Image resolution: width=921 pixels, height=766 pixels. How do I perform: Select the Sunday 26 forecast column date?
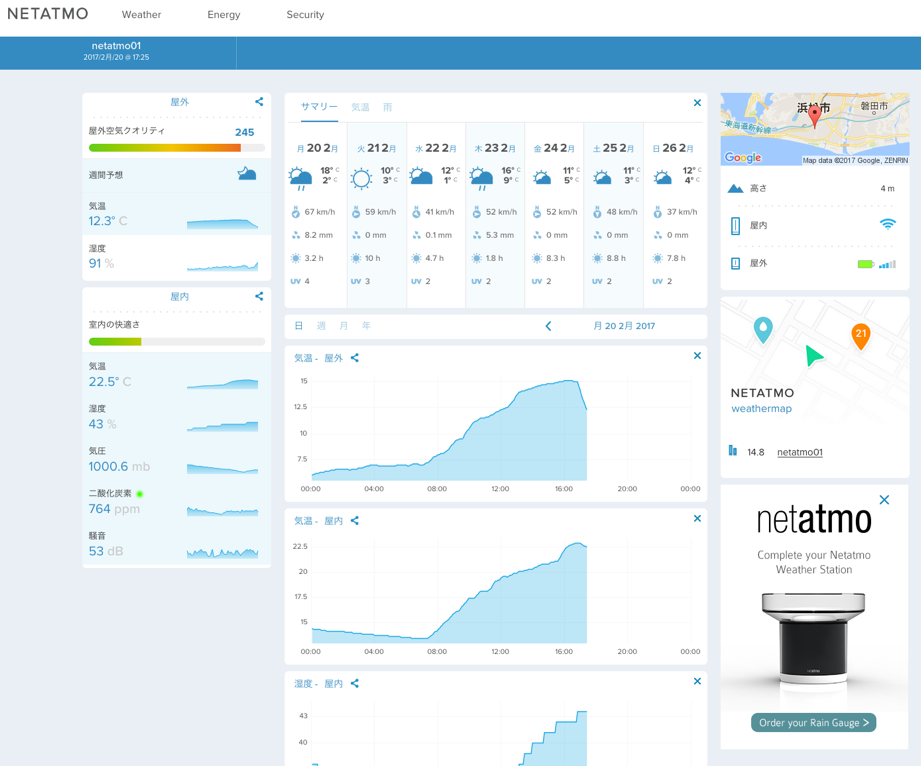673,148
